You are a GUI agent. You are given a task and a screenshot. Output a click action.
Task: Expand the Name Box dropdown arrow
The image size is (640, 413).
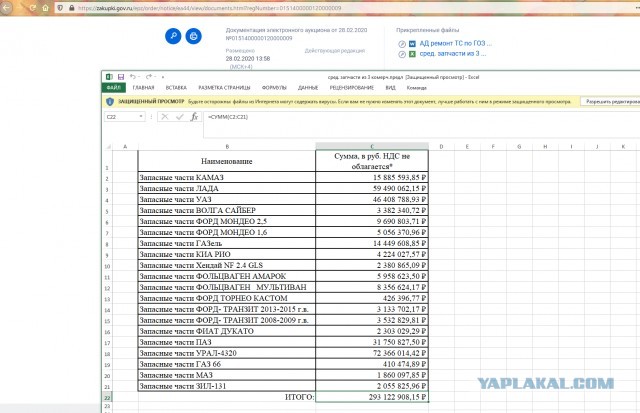click(141, 117)
